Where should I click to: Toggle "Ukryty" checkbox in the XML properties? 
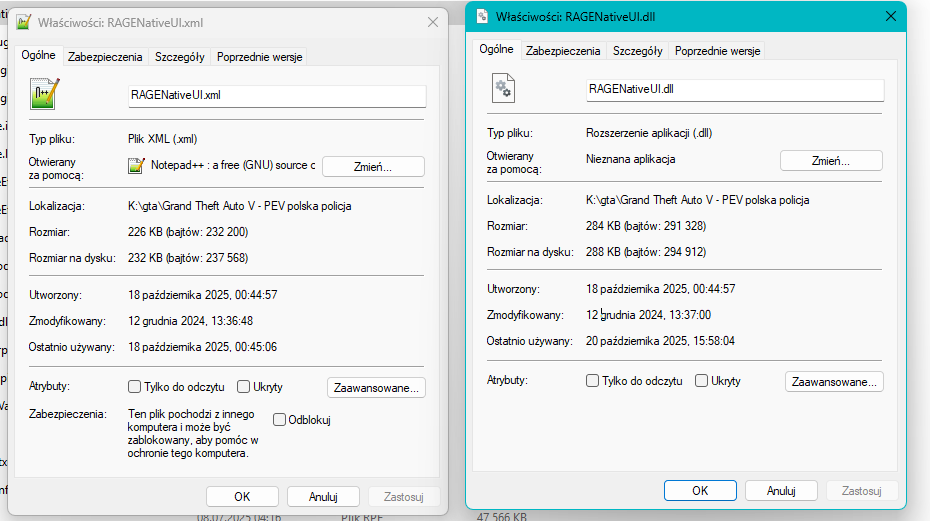point(243,386)
